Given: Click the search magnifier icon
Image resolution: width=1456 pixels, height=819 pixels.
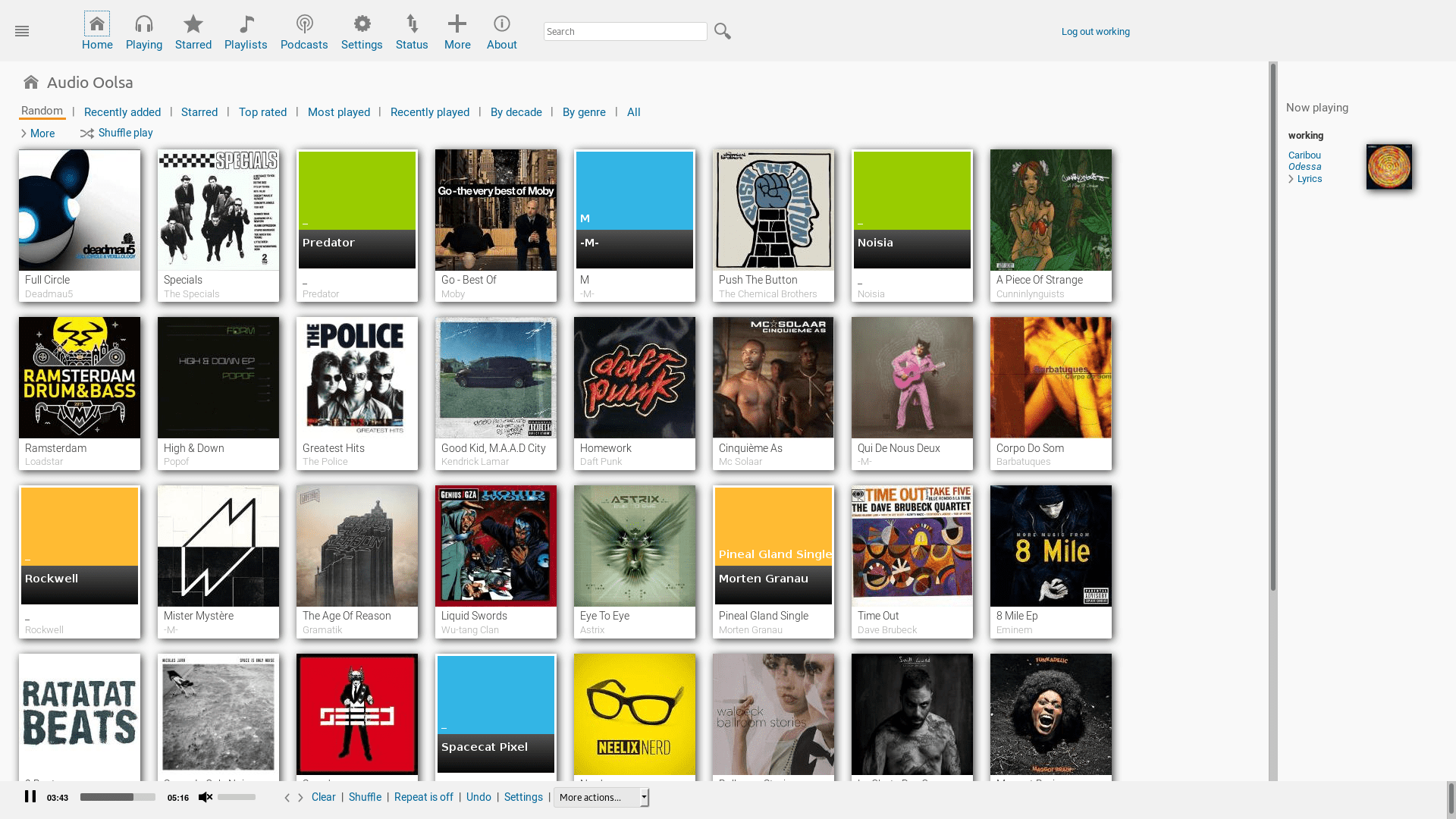Looking at the screenshot, I should pos(723,31).
